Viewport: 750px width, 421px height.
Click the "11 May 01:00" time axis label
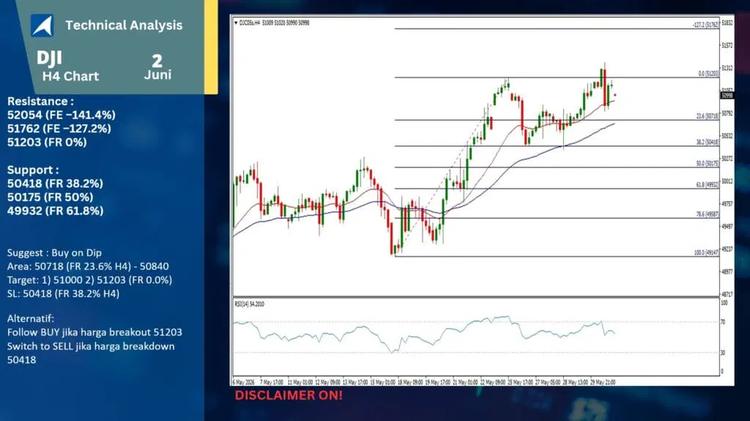click(x=300, y=382)
